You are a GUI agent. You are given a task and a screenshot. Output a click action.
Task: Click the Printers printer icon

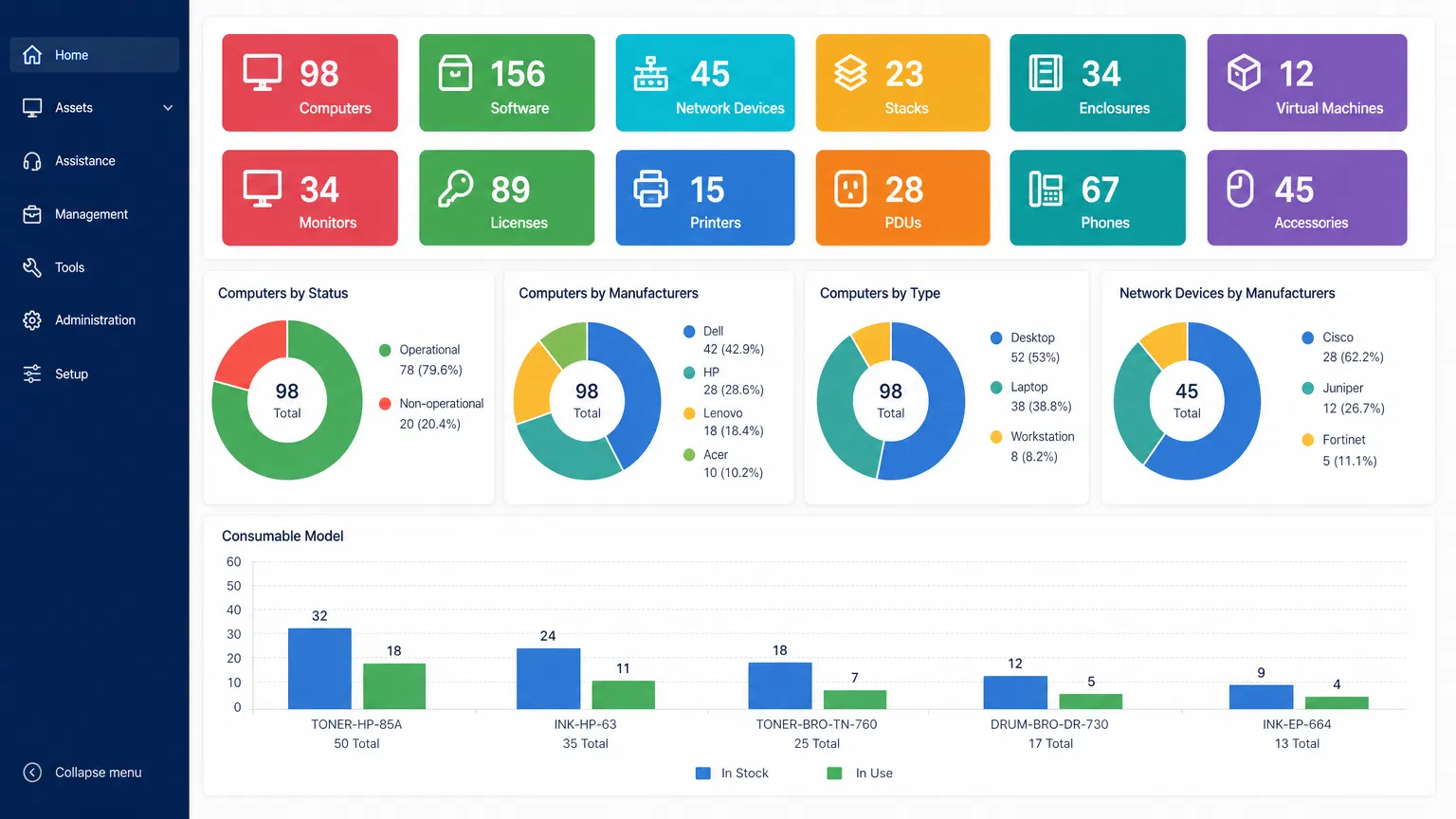650,189
